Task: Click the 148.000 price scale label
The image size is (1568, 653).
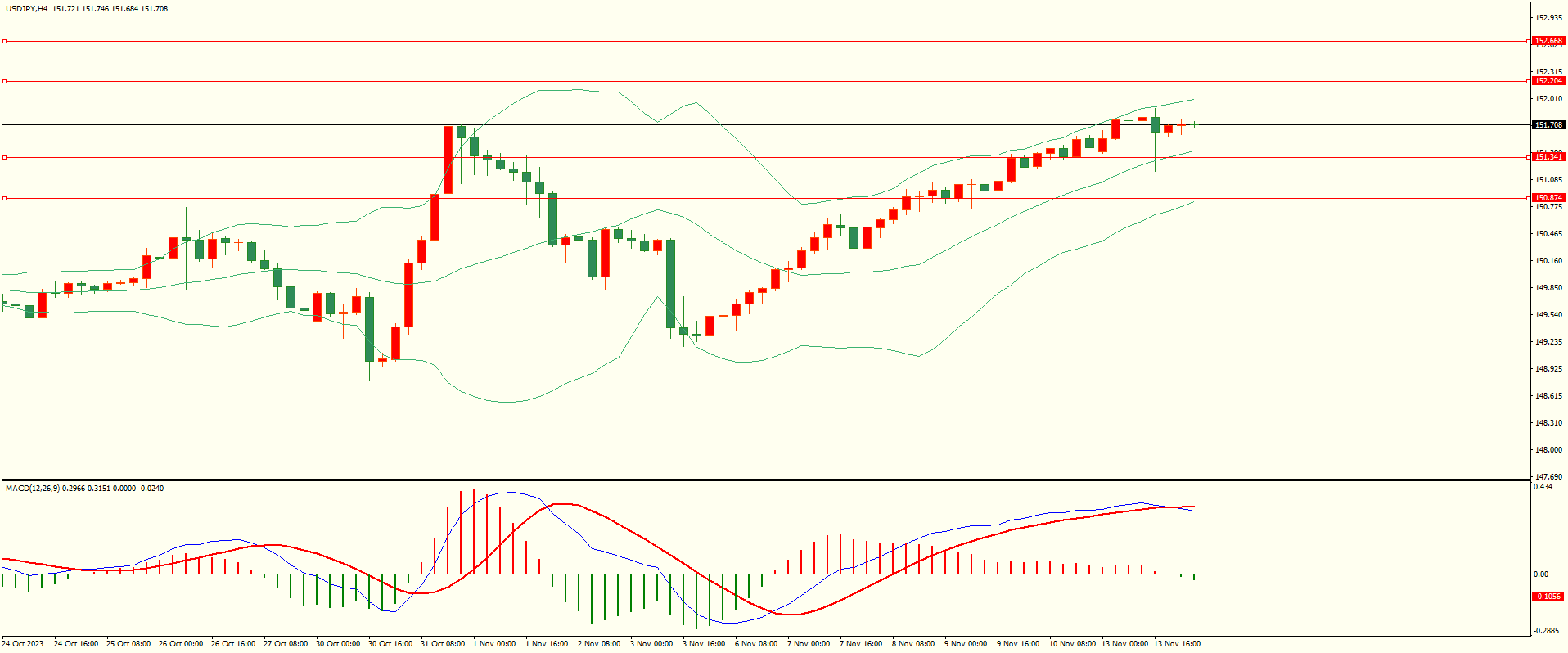Action: (x=1548, y=450)
